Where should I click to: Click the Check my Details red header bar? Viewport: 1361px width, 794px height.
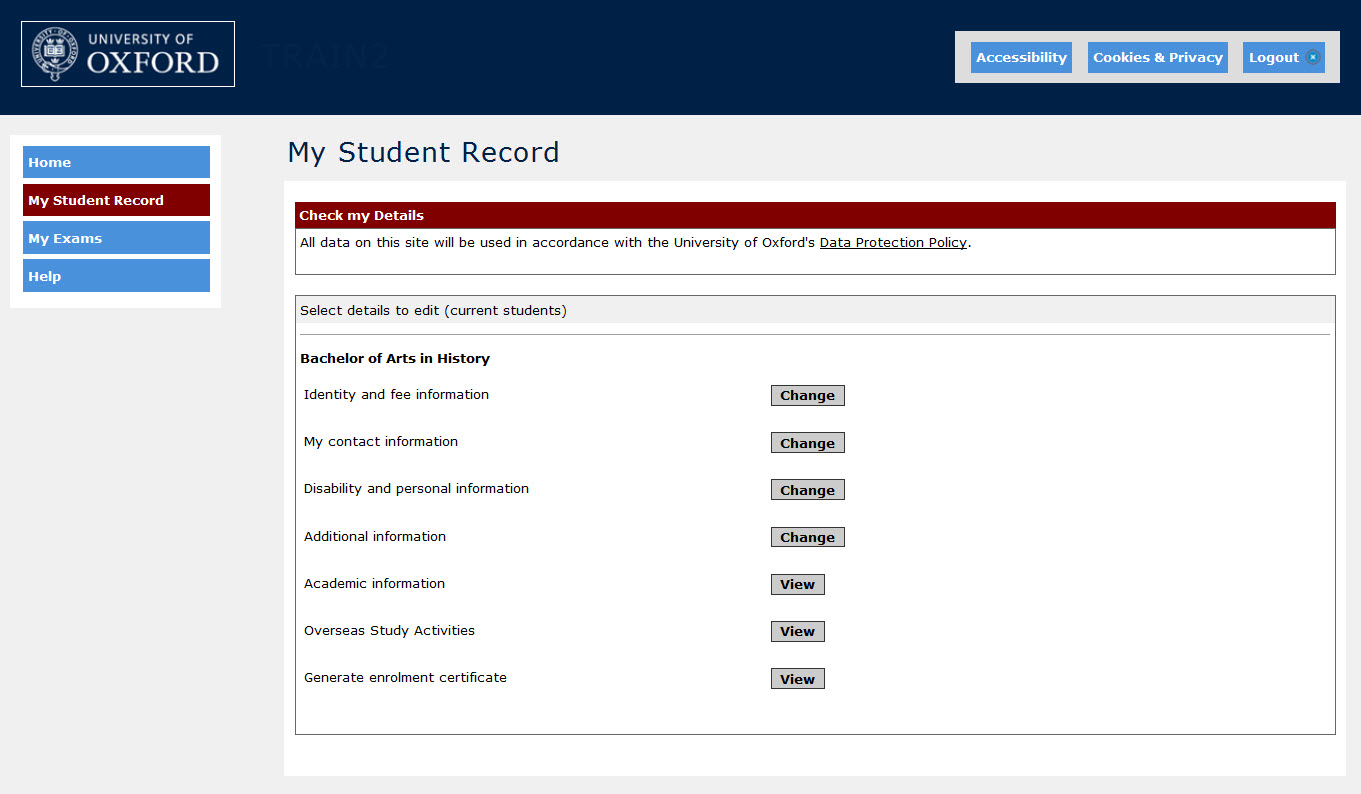(814, 215)
